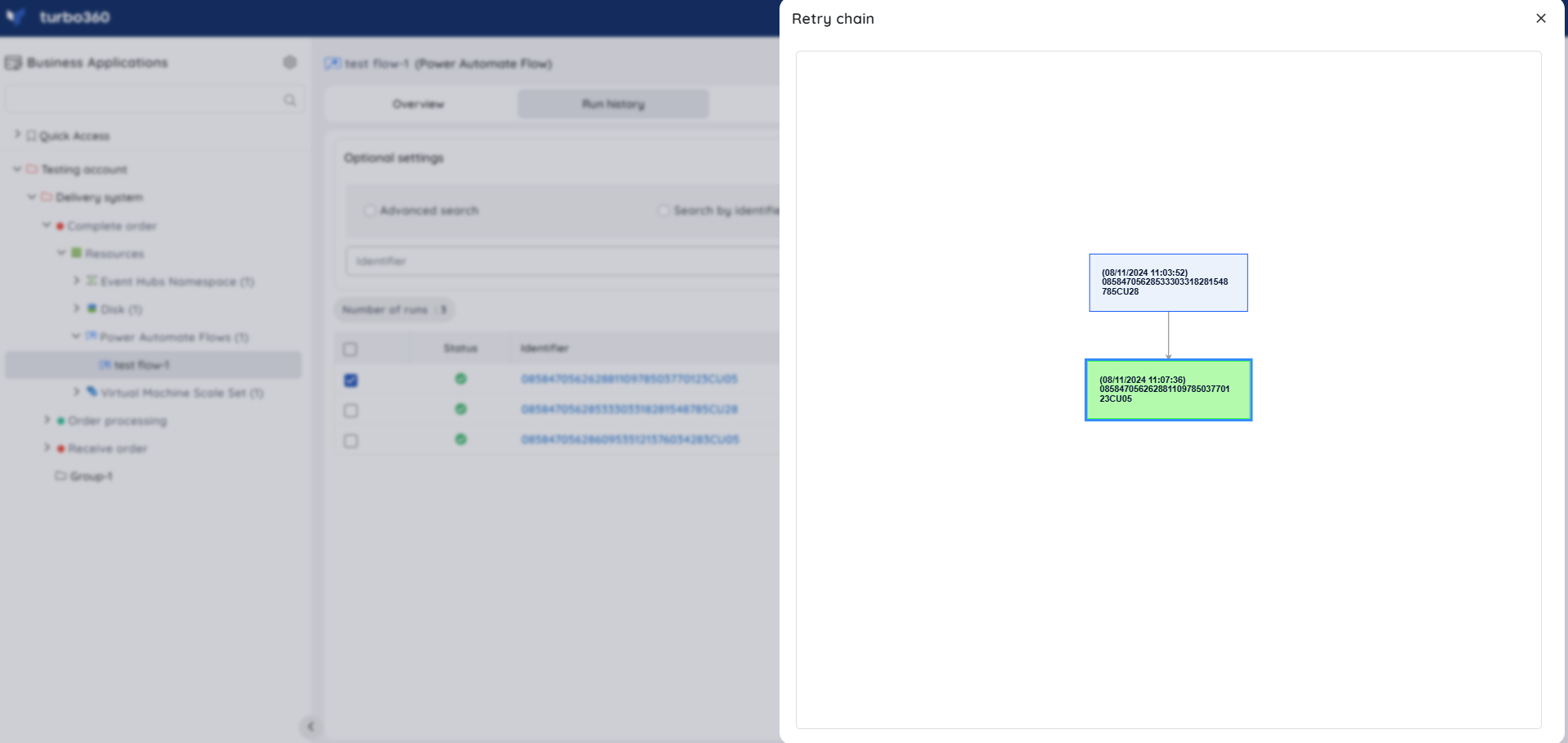This screenshot has height=743, width=1568.
Task: Click the Disk resource icon
Action: point(92,308)
